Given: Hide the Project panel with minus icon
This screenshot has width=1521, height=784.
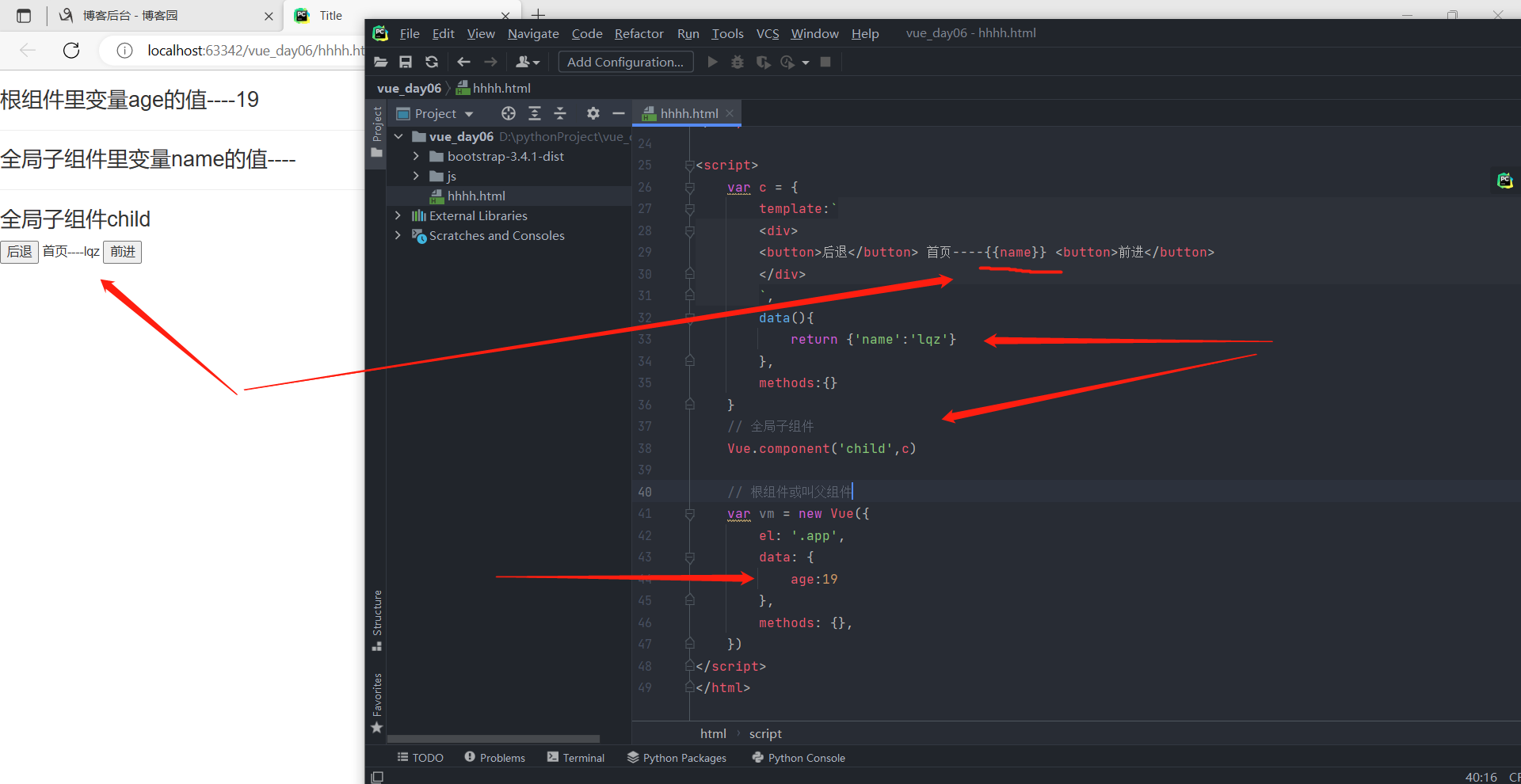Looking at the screenshot, I should 619,113.
